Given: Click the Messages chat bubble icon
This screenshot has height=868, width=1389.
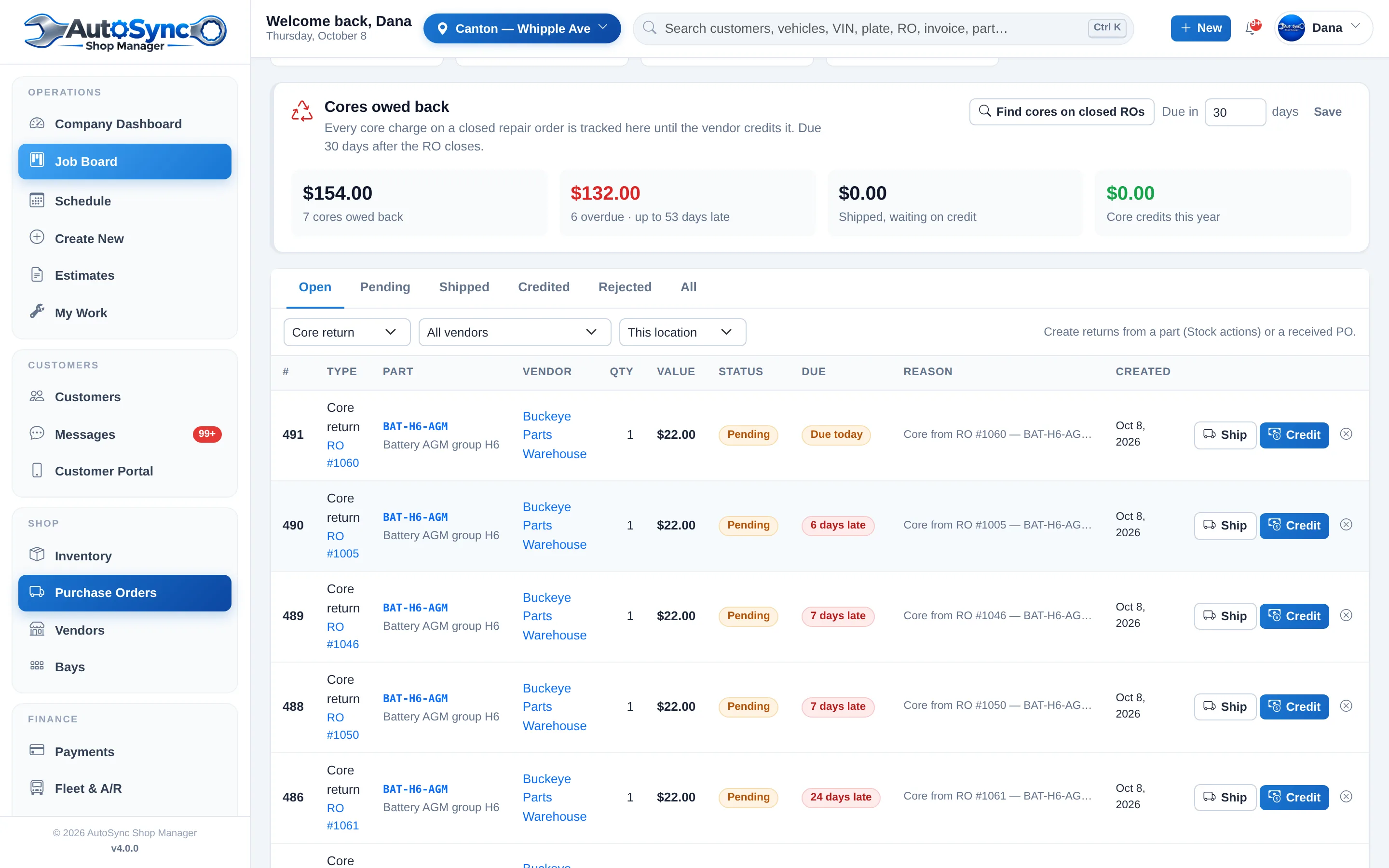Looking at the screenshot, I should (37, 434).
